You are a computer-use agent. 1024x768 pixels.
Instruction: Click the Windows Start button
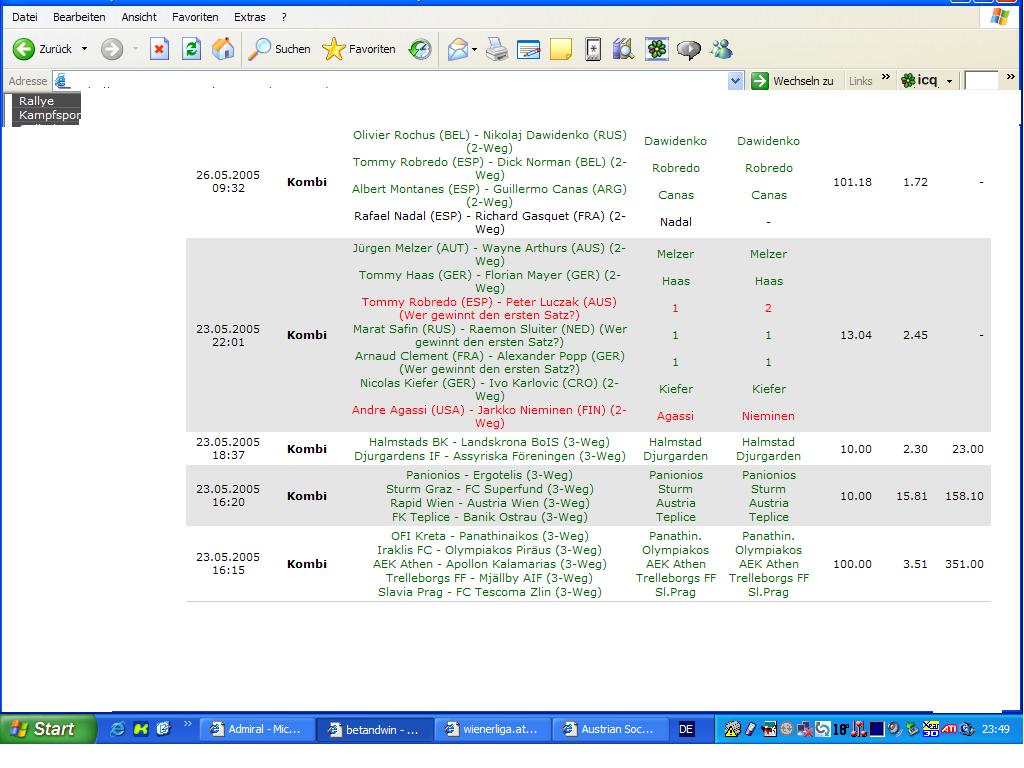point(48,729)
